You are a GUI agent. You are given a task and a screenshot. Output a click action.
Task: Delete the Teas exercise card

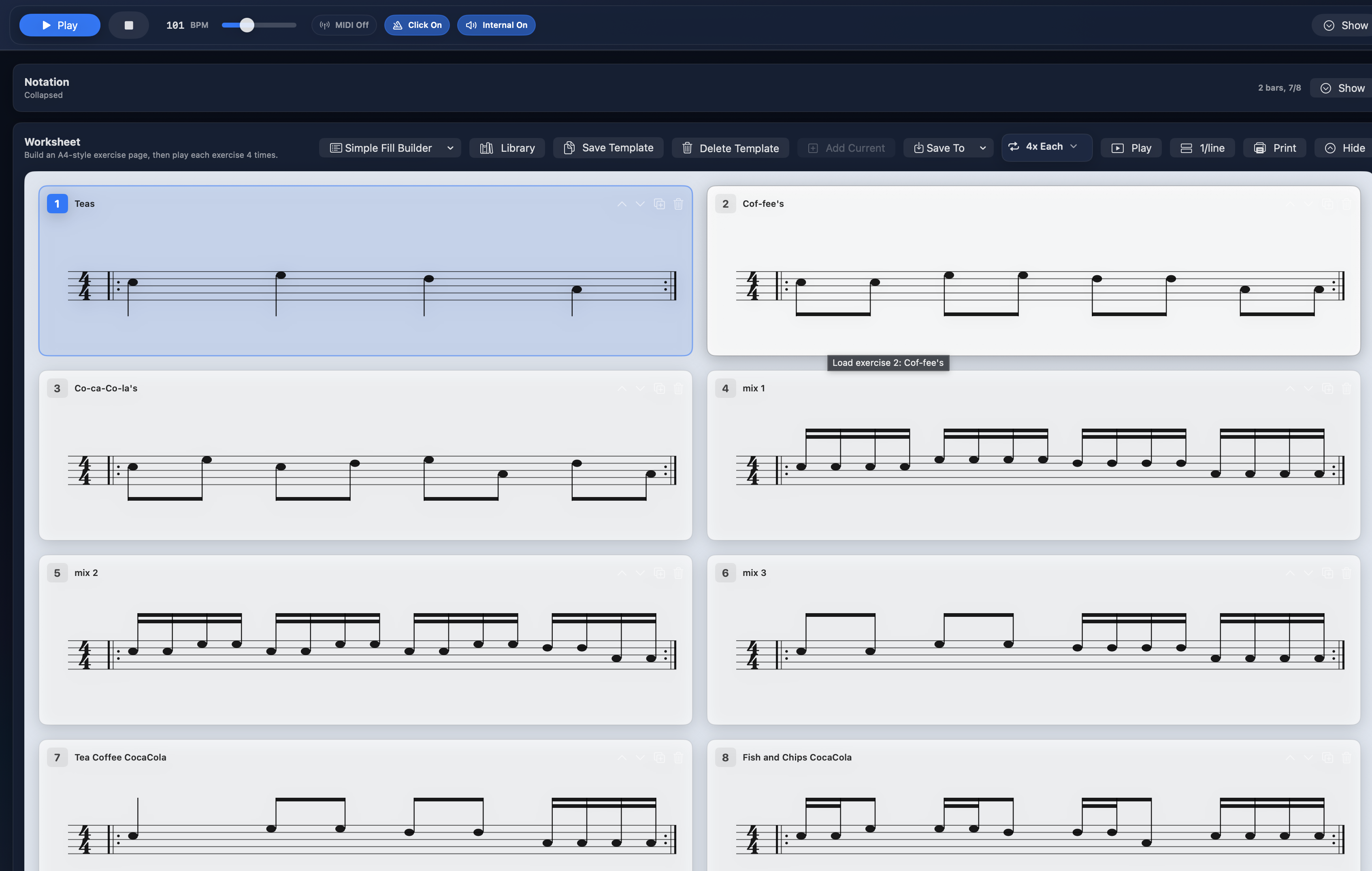pos(678,204)
